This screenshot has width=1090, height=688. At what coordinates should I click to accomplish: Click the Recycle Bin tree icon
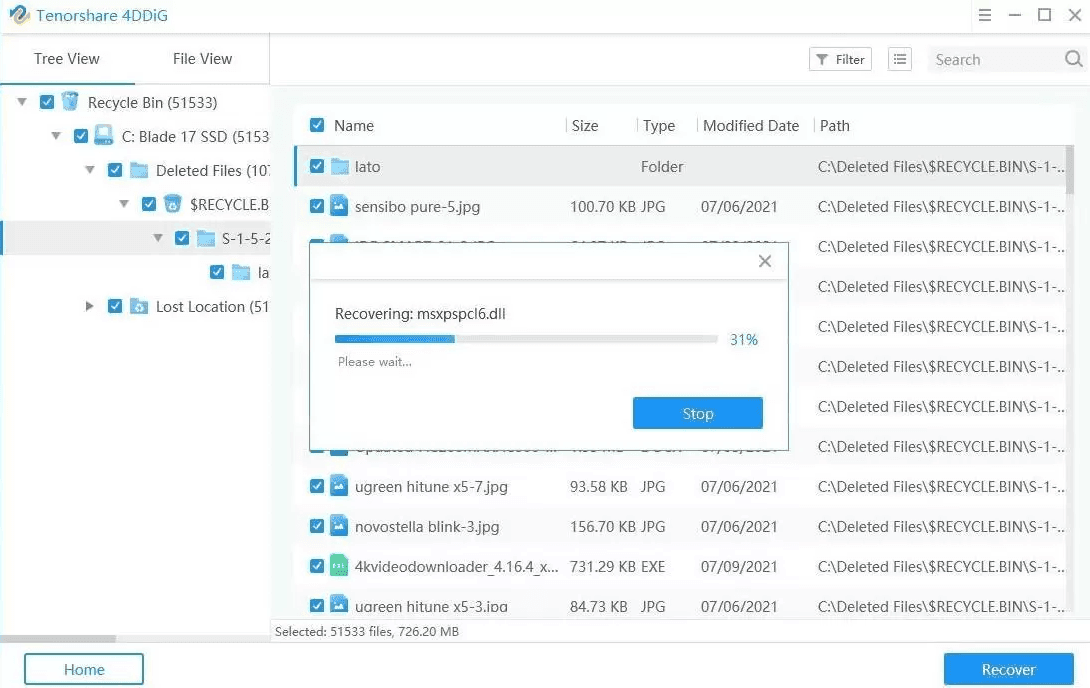(70, 102)
